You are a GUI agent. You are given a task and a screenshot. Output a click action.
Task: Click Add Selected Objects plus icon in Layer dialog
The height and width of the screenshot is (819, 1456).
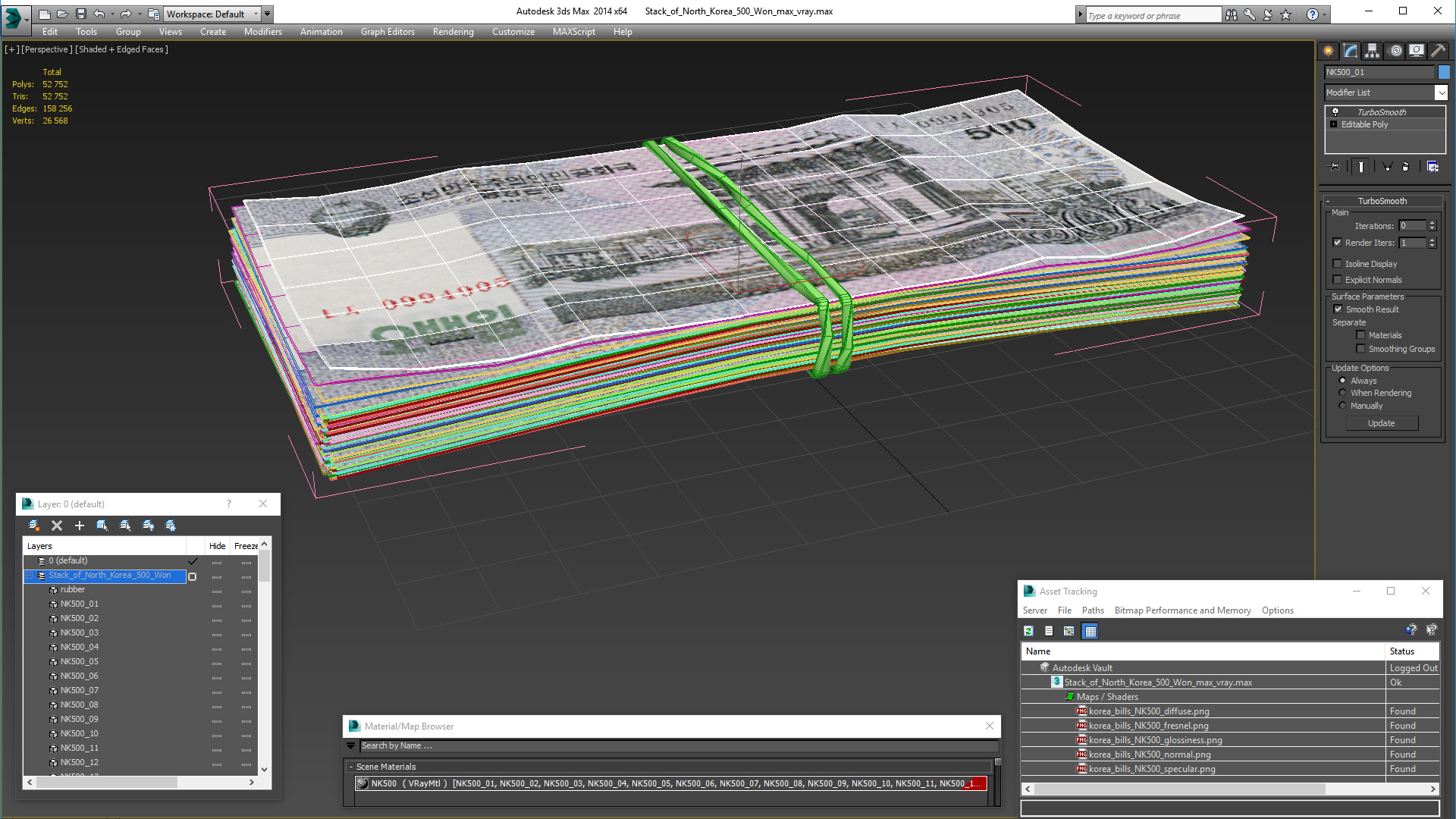(x=80, y=526)
